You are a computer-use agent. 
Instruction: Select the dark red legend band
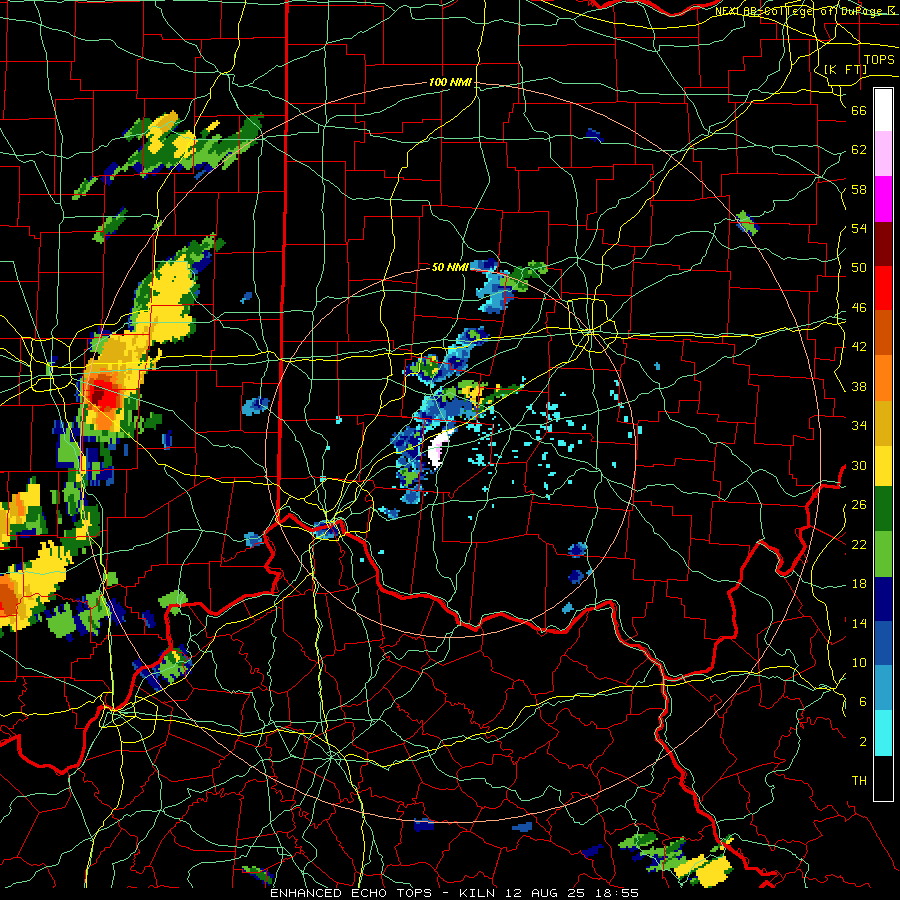(883, 243)
